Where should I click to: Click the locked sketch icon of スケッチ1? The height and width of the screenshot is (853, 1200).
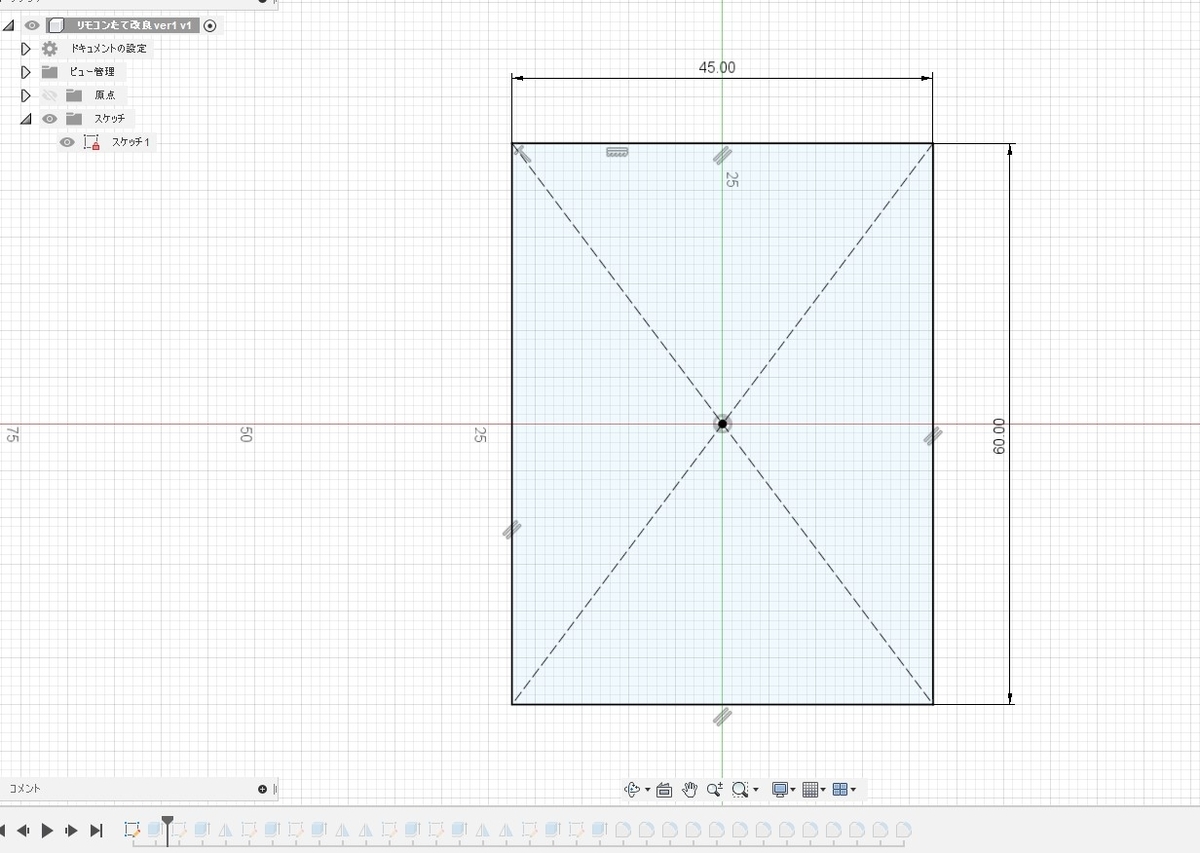[x=91, y=142]
